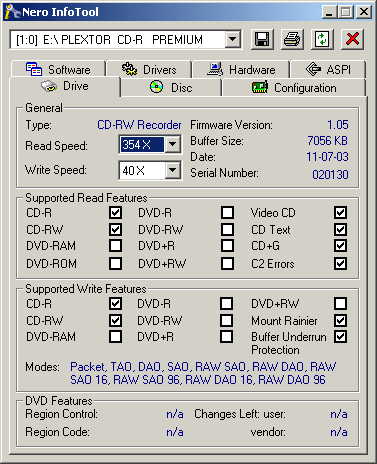Click the Nero InfoTool title bar icon

[x=13, y=12]
